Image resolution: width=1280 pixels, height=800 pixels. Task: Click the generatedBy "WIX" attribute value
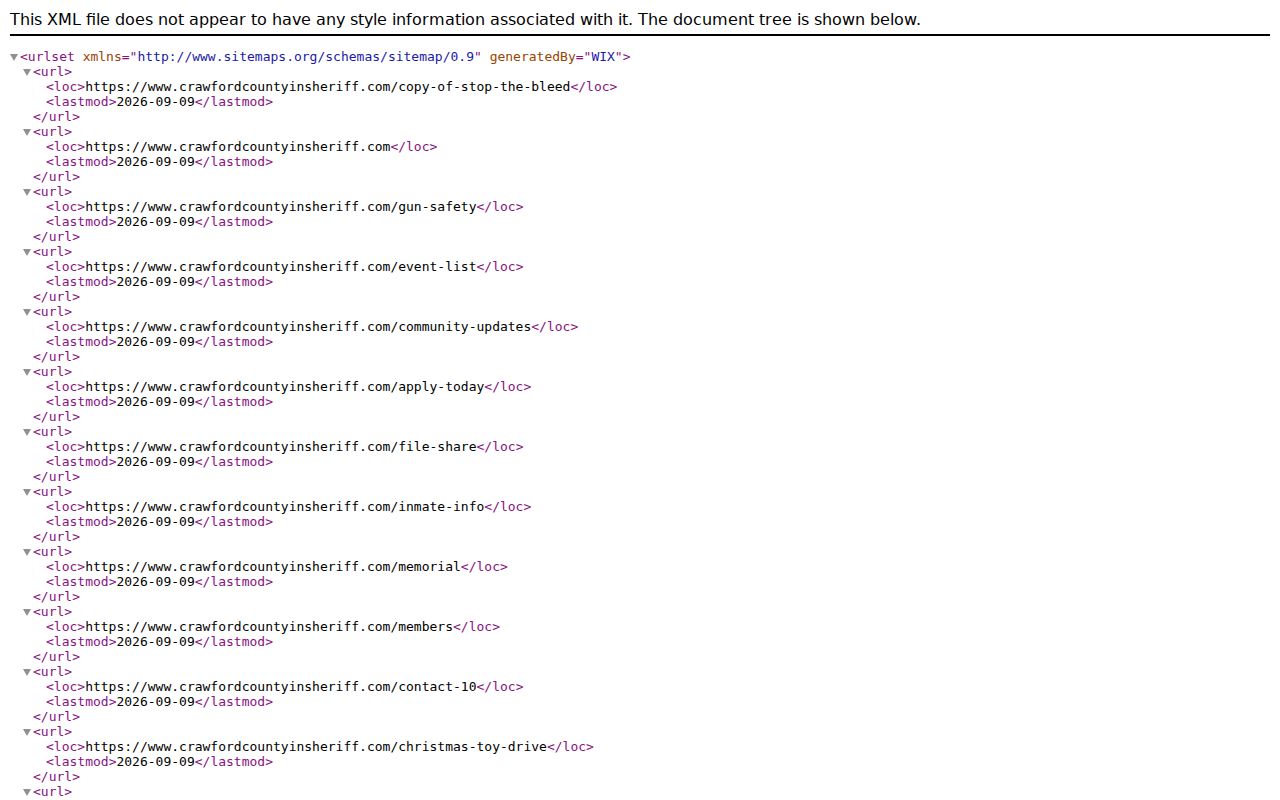pos(603,57)
